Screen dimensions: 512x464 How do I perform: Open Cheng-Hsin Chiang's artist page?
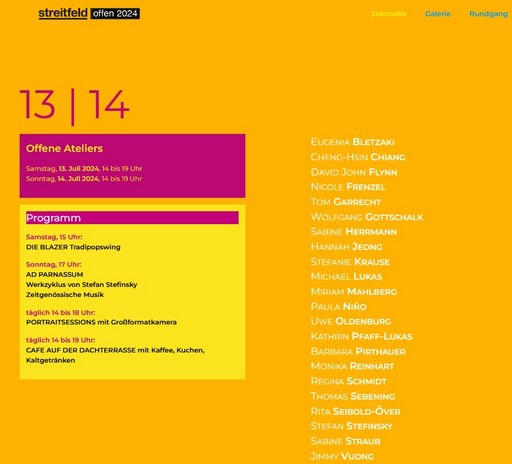[358, 157]
